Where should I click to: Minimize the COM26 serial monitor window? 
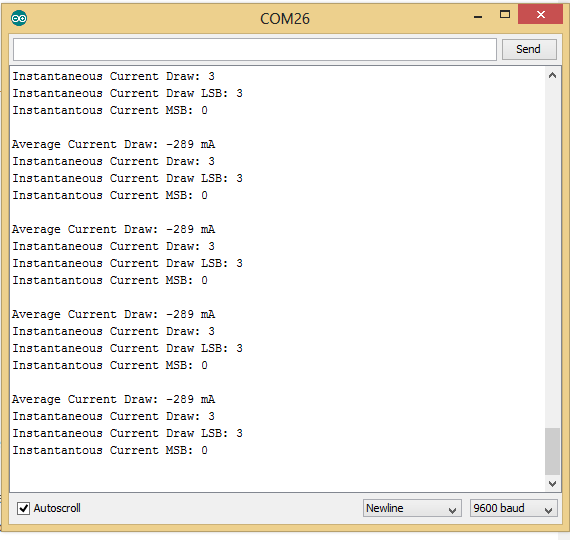pos(478,16)
